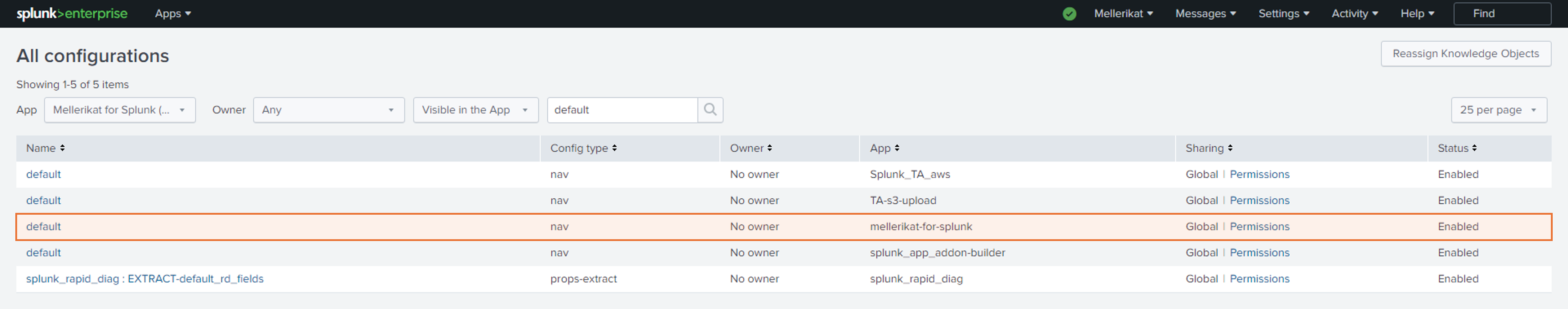Image resolution: width=1568 pixels, height=309 pixels.
Task: Sort by Name column arrows
Action: click(x=62, y=148)
